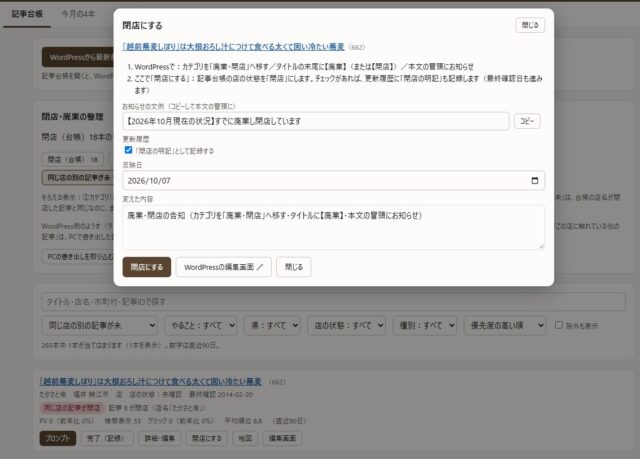This screenshot has height=459, width=640.
Task: Close dialog with top-right 閉じる button
Action: (530, 25)
